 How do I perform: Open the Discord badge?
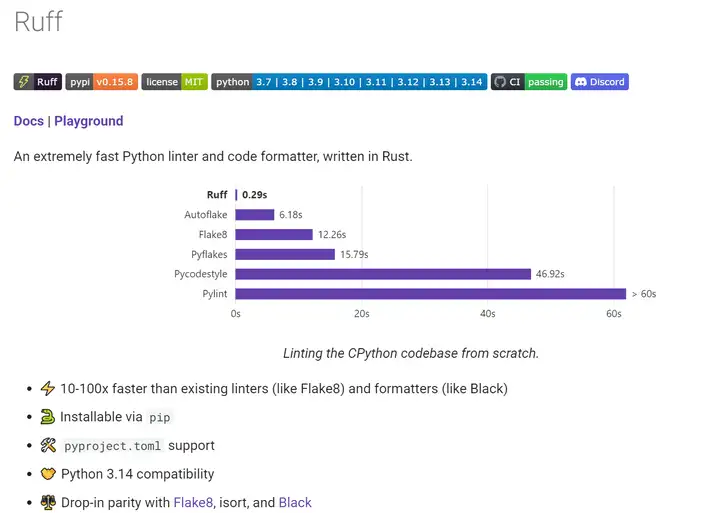coord(599,82)
